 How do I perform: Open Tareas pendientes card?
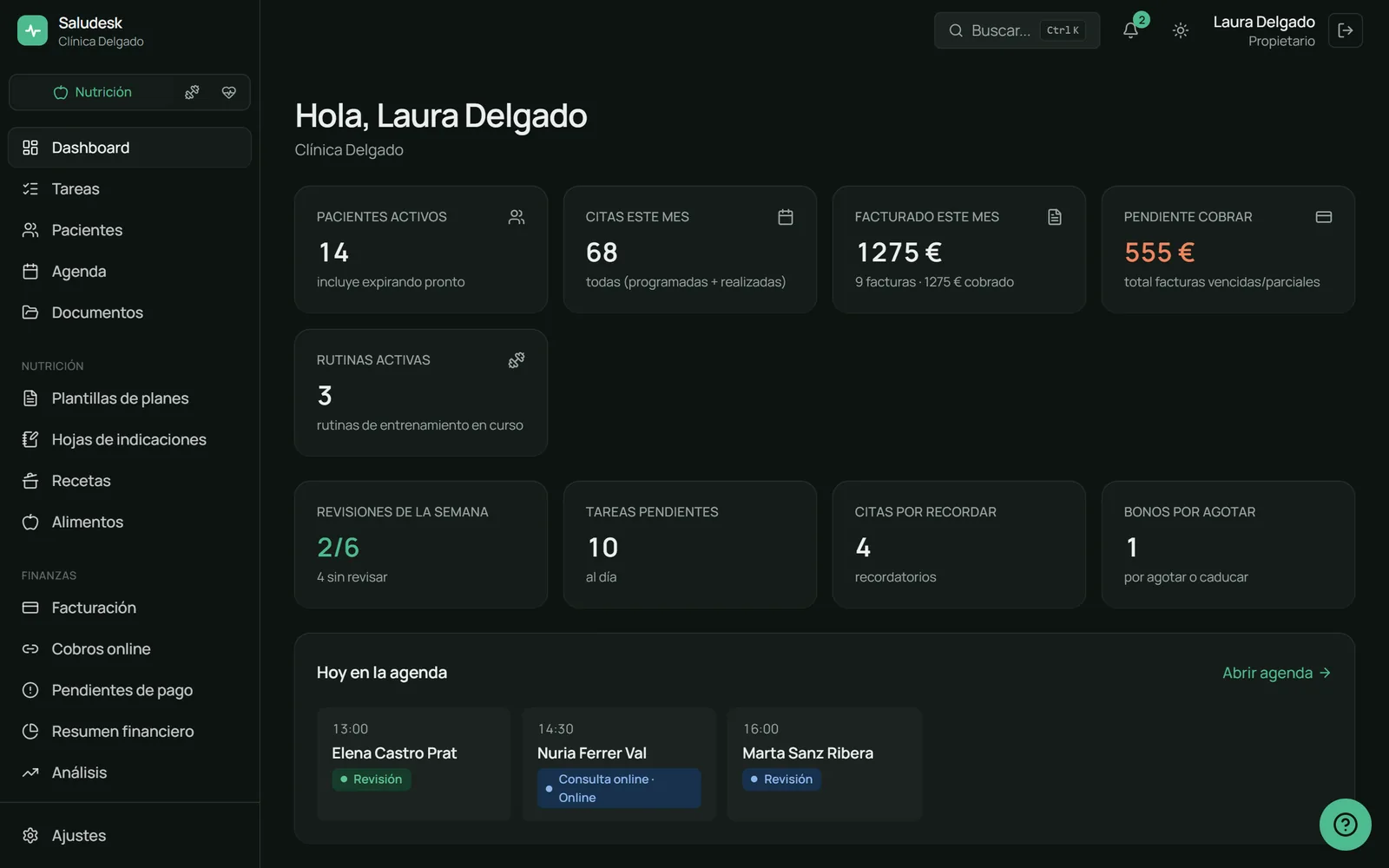pos(690,544)
